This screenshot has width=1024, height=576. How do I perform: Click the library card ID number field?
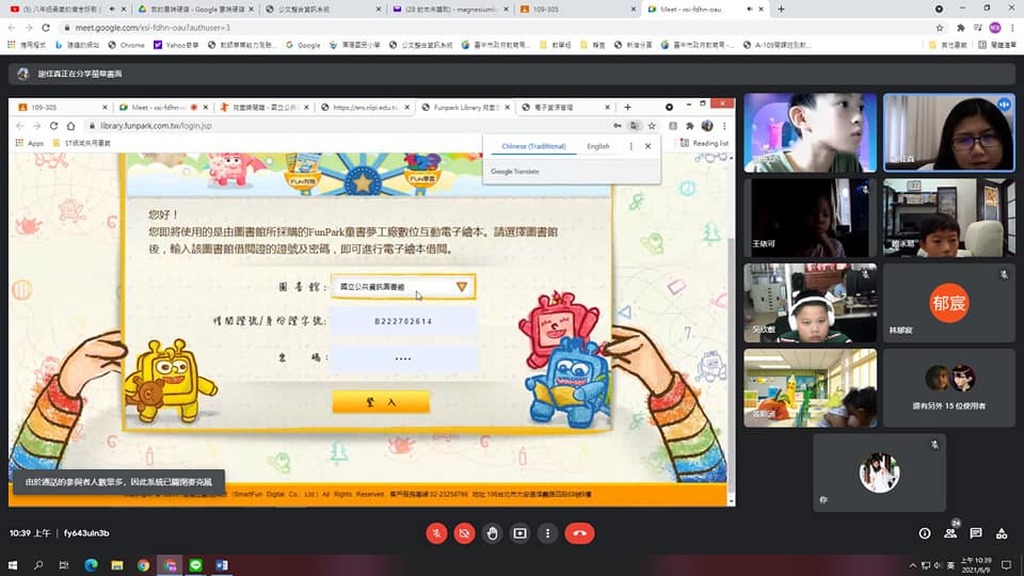pos(403,321)
